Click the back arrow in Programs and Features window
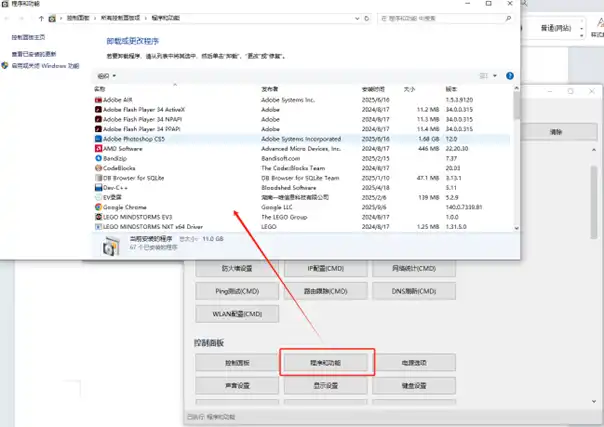 tap(7, 18)
